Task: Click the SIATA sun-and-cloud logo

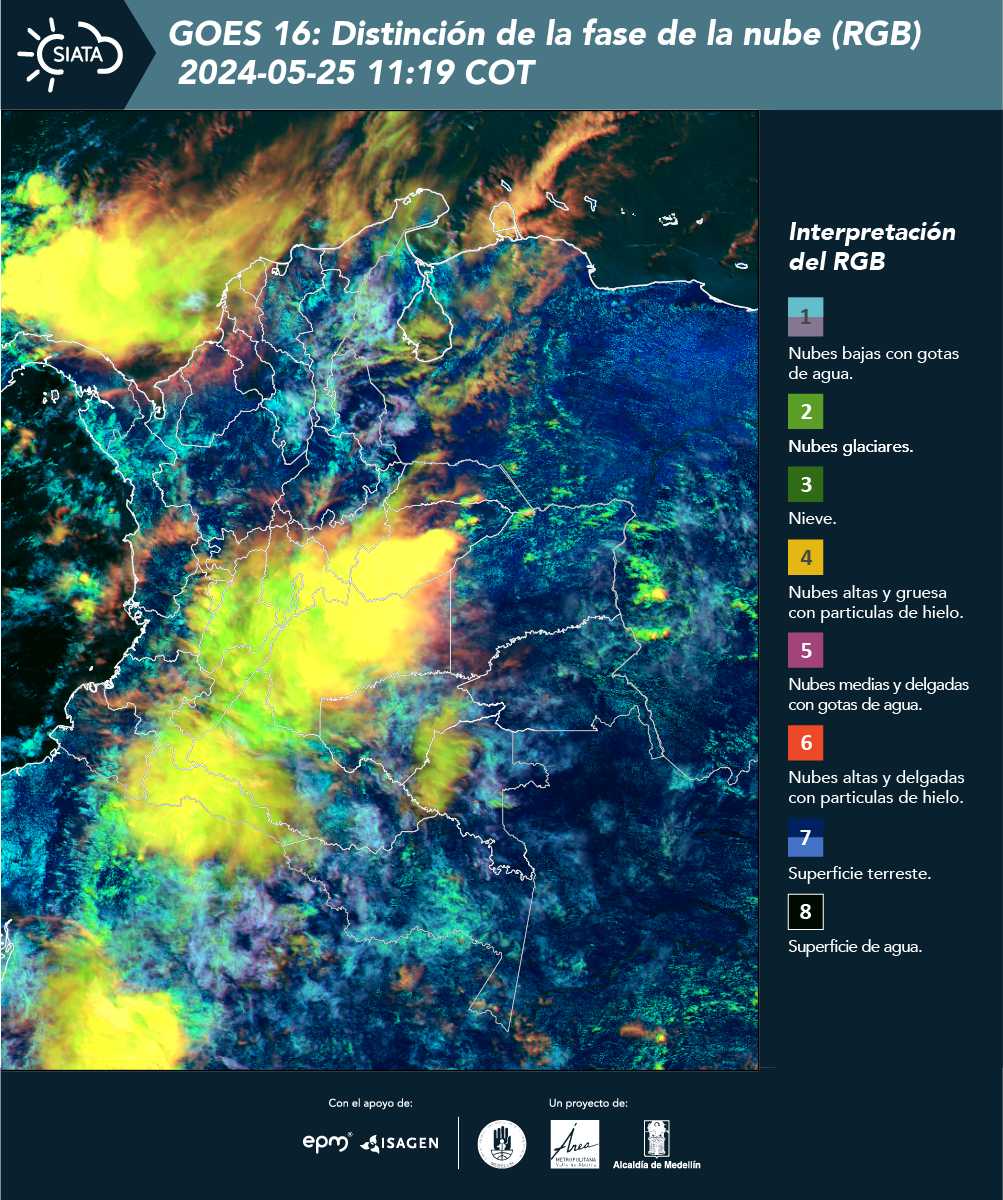Action: pyautogui.click(x=69, y=52)
